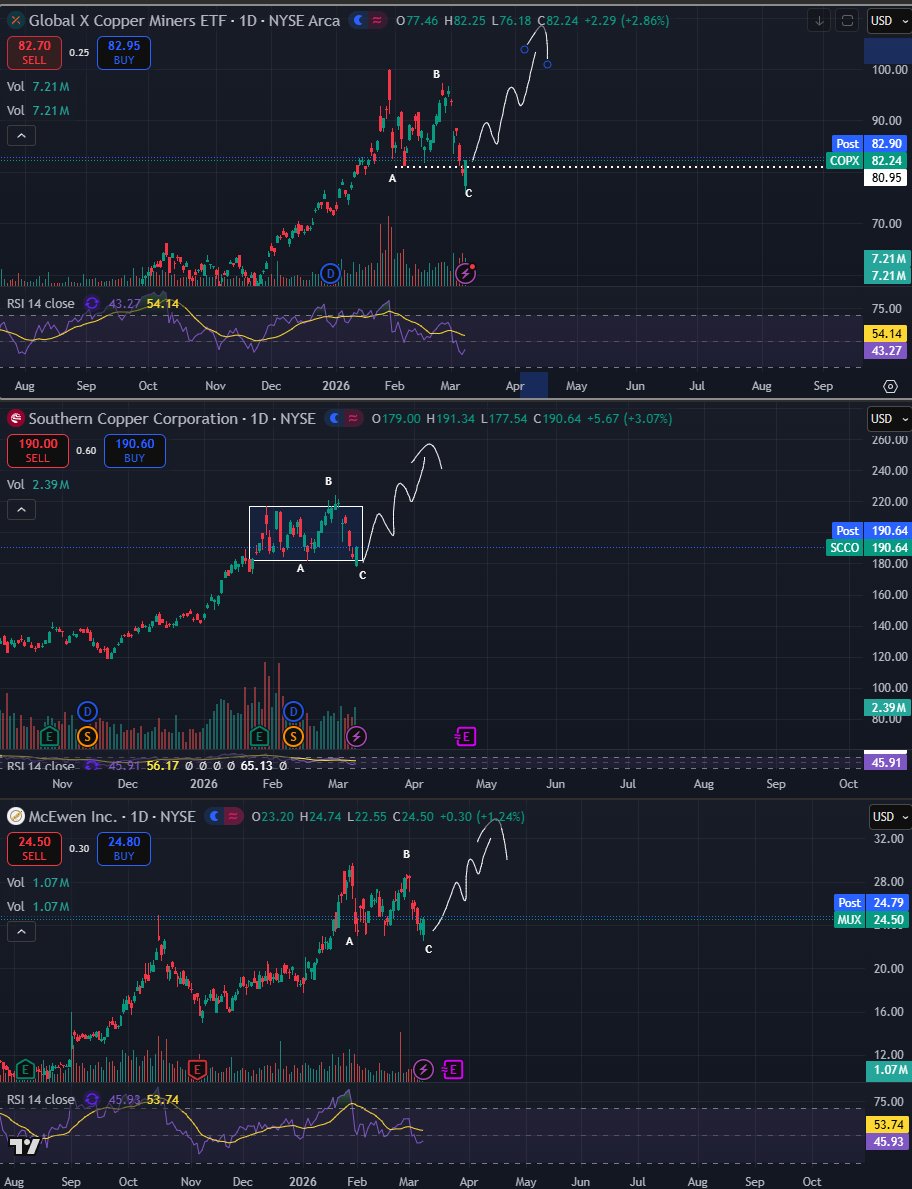This screenshot has height=1189, width=912.
Task: Click the download arrow icon on COPX chart header
Action: (x=819, y=21)
